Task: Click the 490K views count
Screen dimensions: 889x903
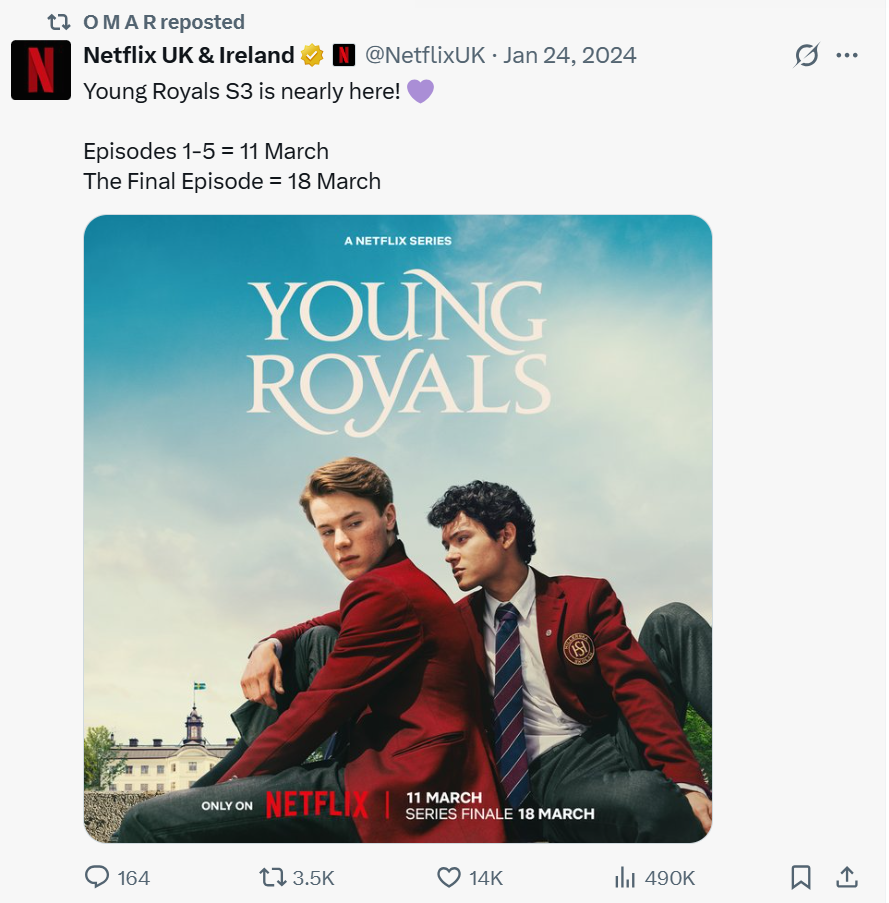Action: pos(669,878)
